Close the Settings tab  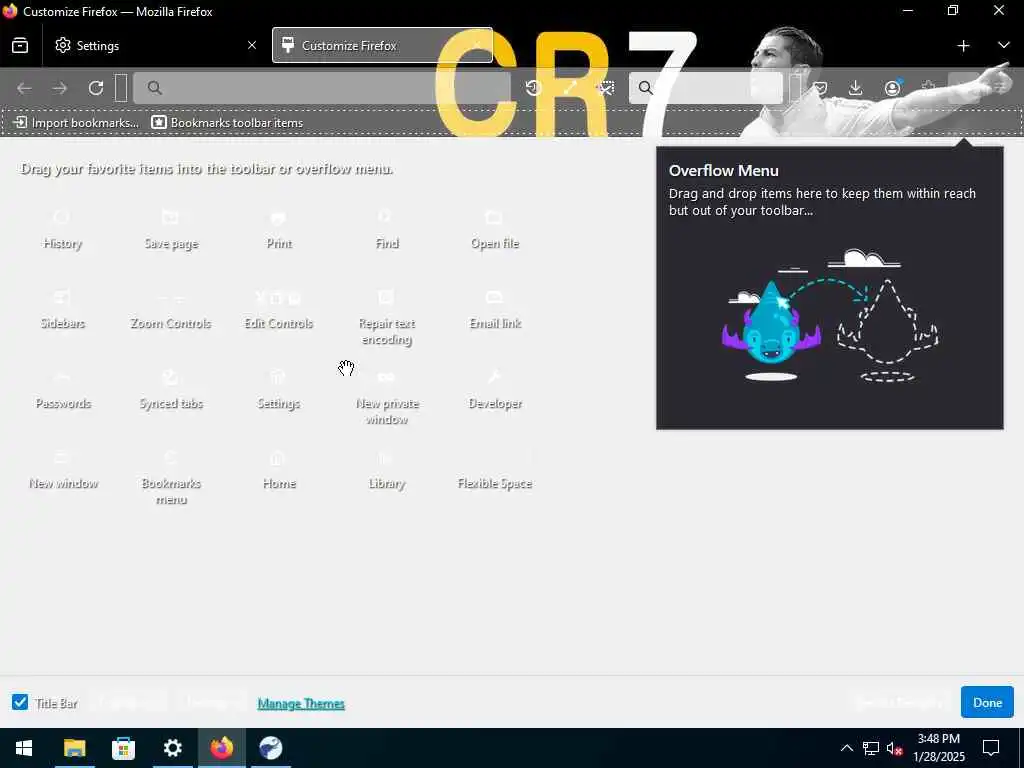pos(252,46)
